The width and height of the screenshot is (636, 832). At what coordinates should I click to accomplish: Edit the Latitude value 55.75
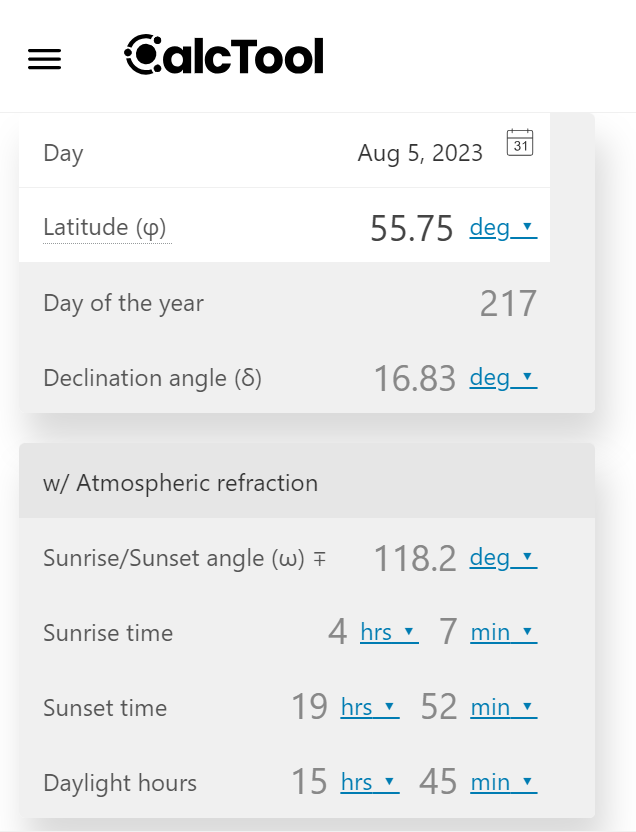pyautogui.click(x=412, y=228)
